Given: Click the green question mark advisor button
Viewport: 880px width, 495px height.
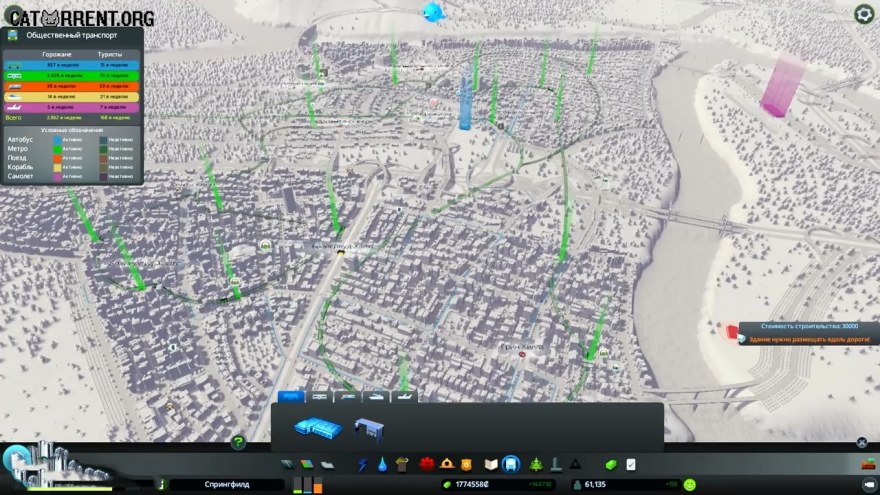Looking at the screenshot, I should (x=238, y=442).
